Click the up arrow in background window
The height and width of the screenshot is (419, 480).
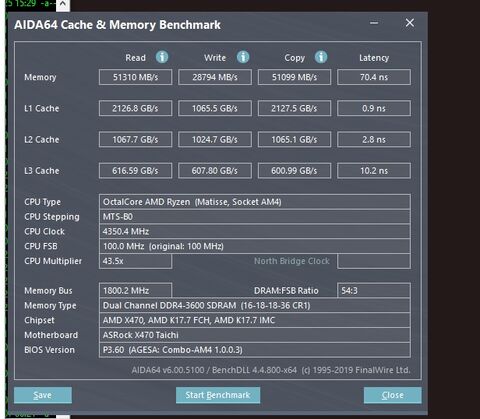[x=63, y=4]
